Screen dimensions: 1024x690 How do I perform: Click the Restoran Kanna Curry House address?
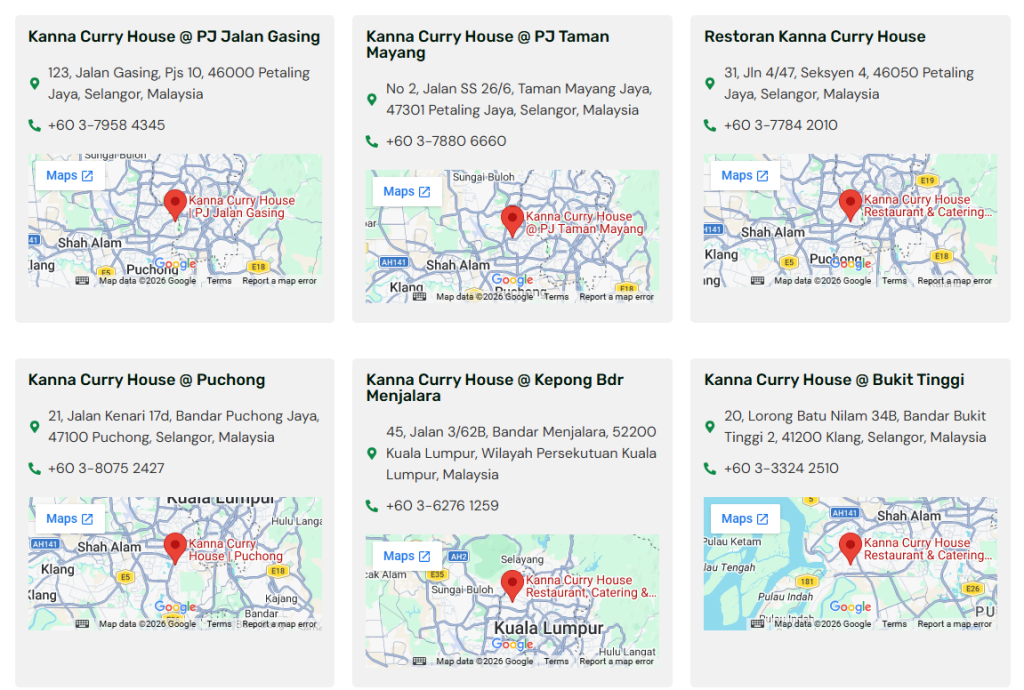coord(848,83)
